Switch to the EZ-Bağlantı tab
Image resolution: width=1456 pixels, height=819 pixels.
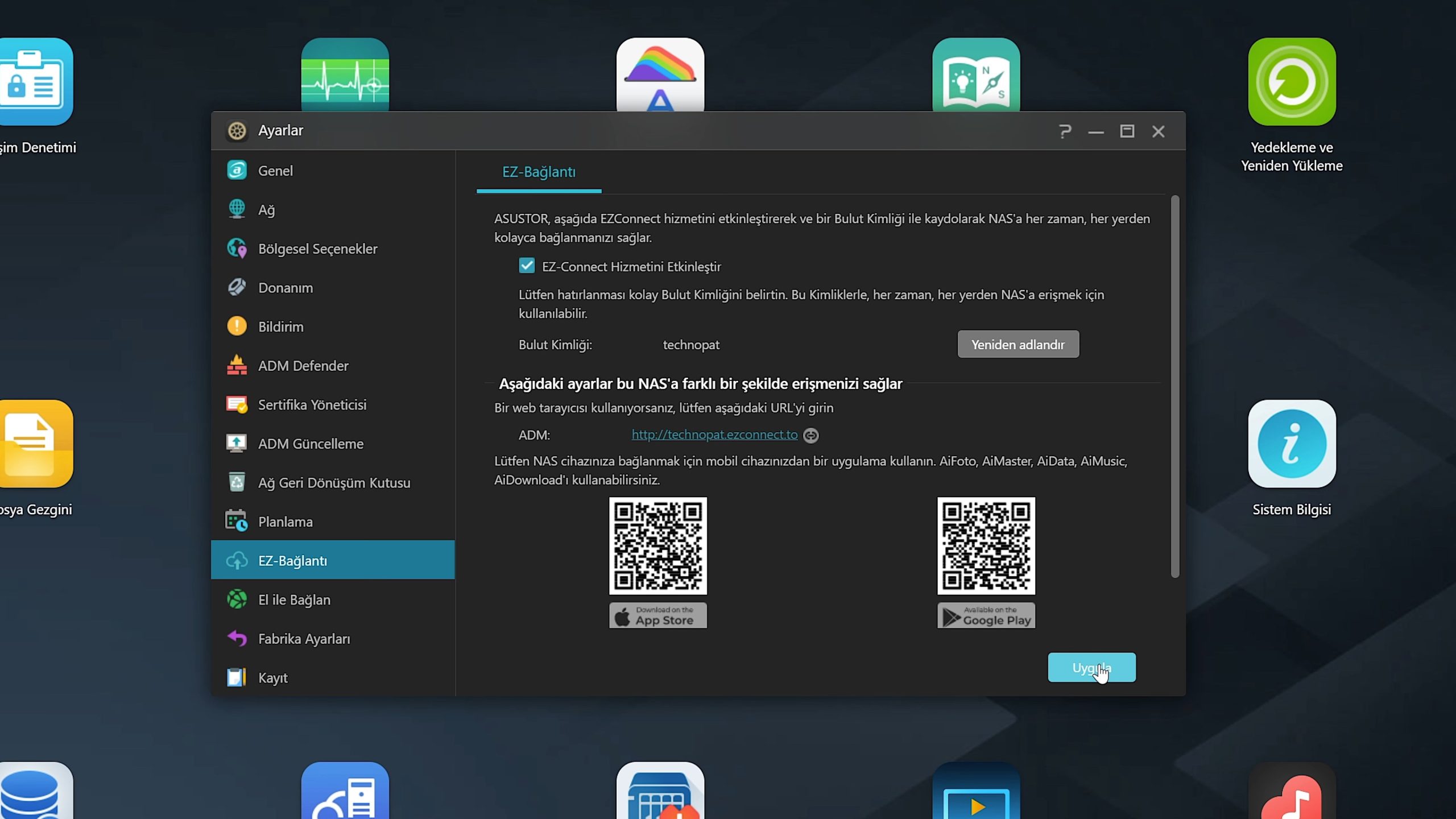(x=538, y=172)
